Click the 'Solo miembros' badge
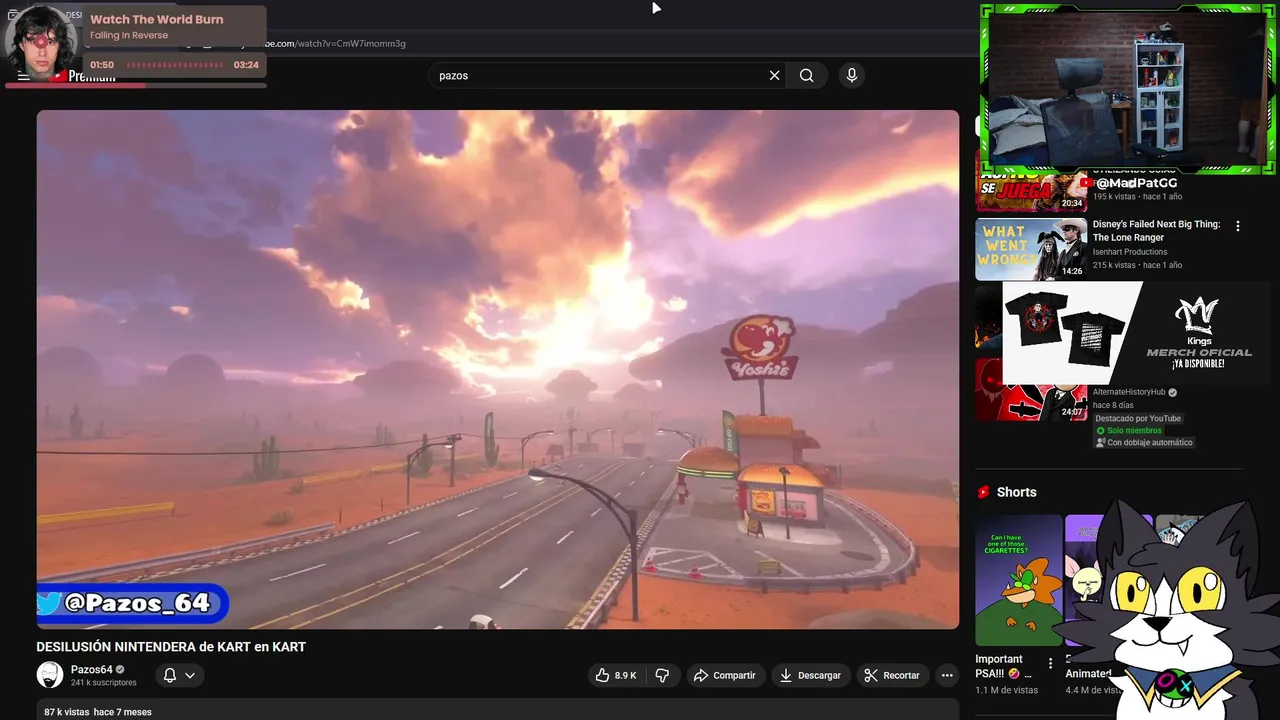 click(x=1129, y=431)
